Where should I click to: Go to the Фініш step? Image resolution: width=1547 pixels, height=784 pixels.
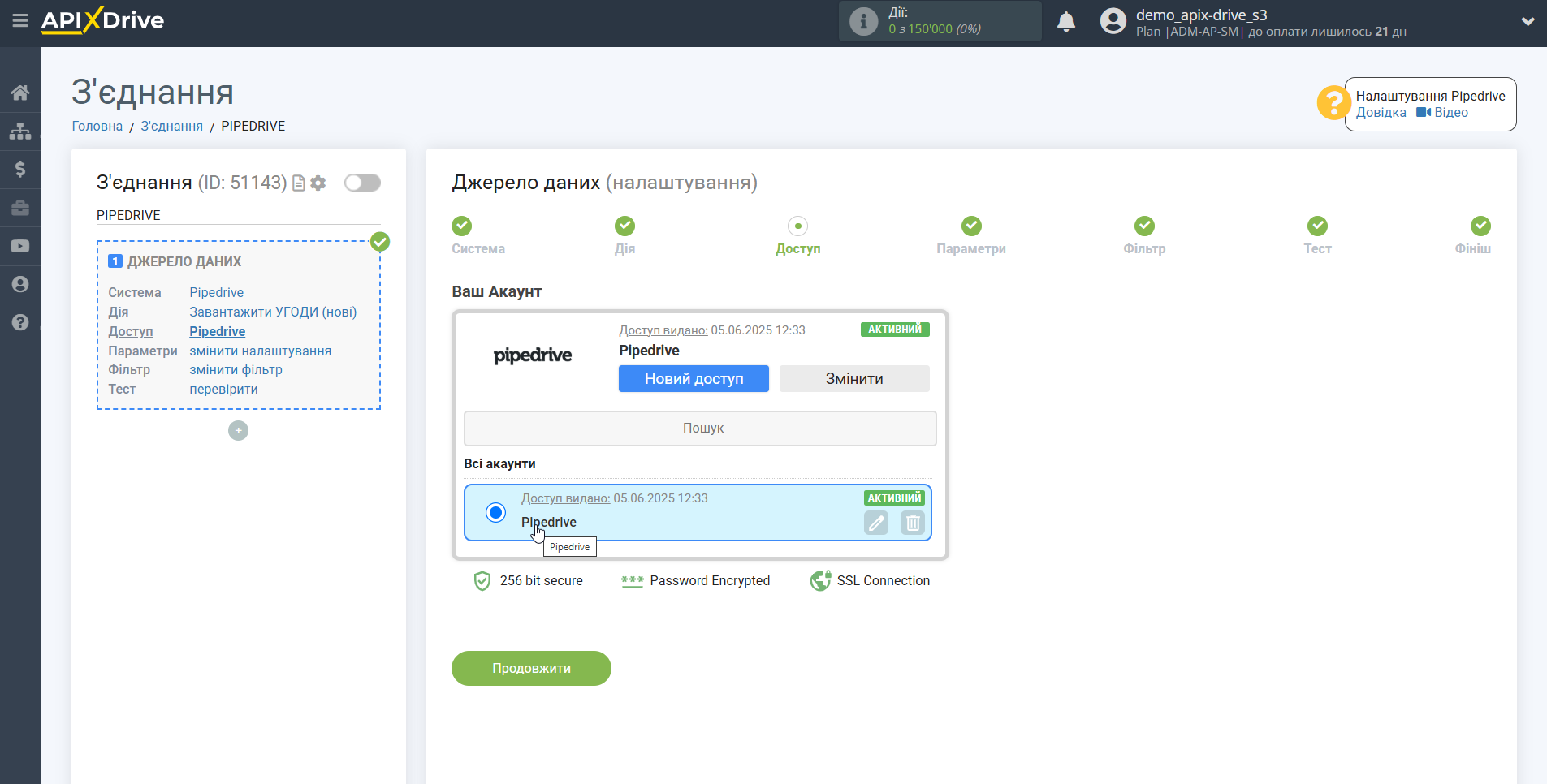[1480, 226]
